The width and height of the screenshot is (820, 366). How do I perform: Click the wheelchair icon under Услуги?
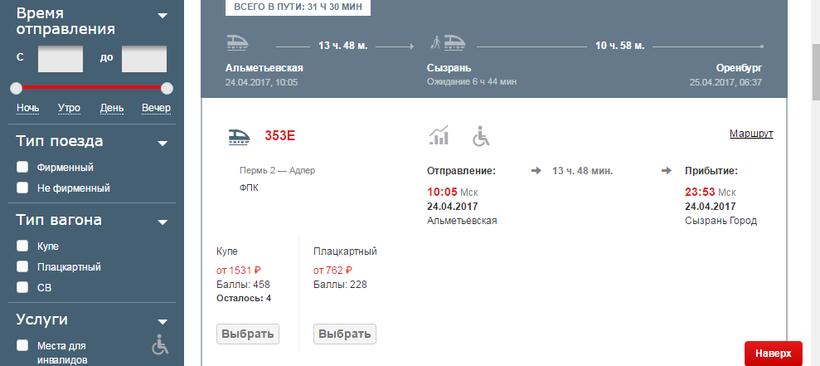(x=160, y=345)
